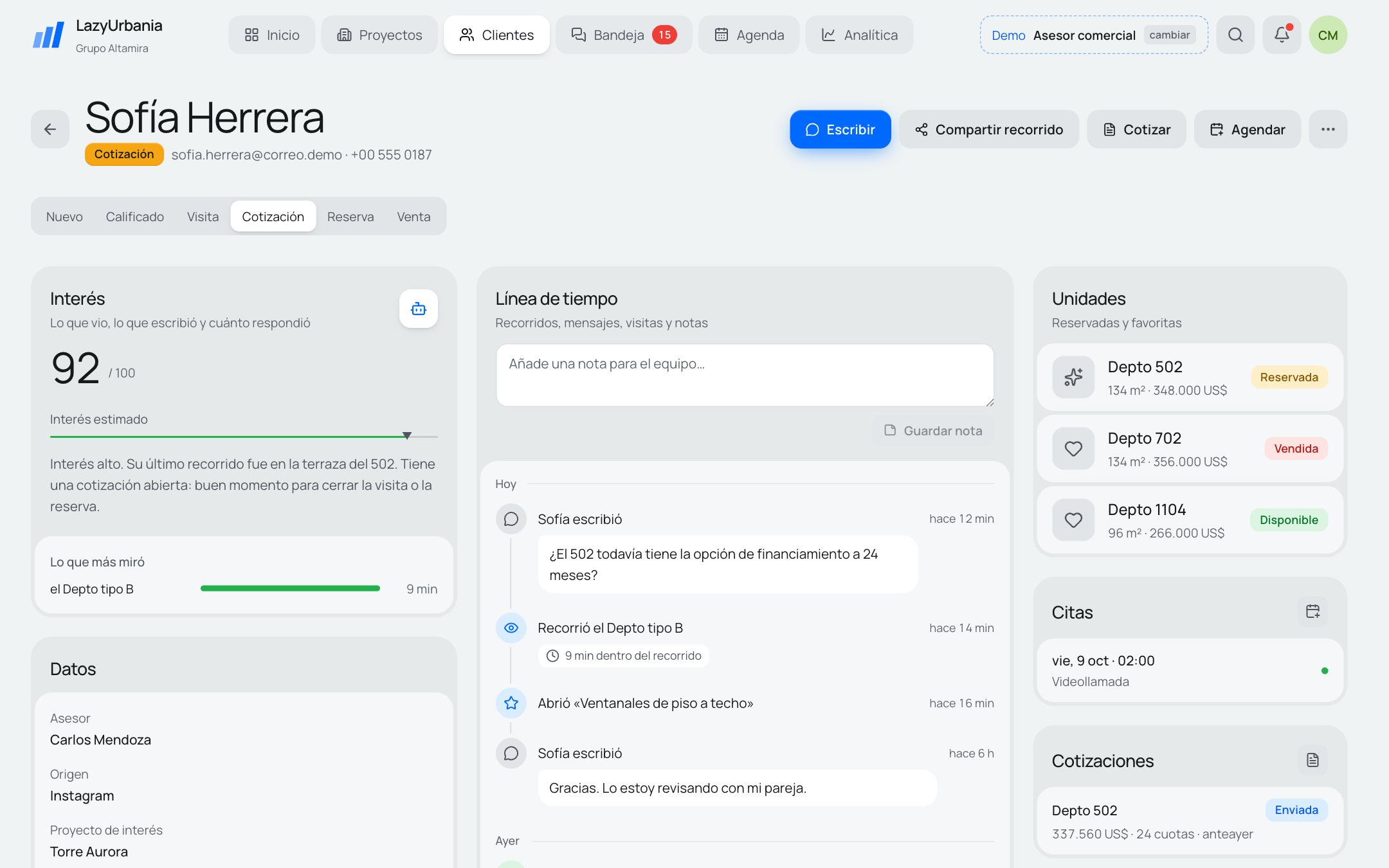1389x868 pixels.
Task: Click the Interés estimado slider marker
Action: coord(407,436)
